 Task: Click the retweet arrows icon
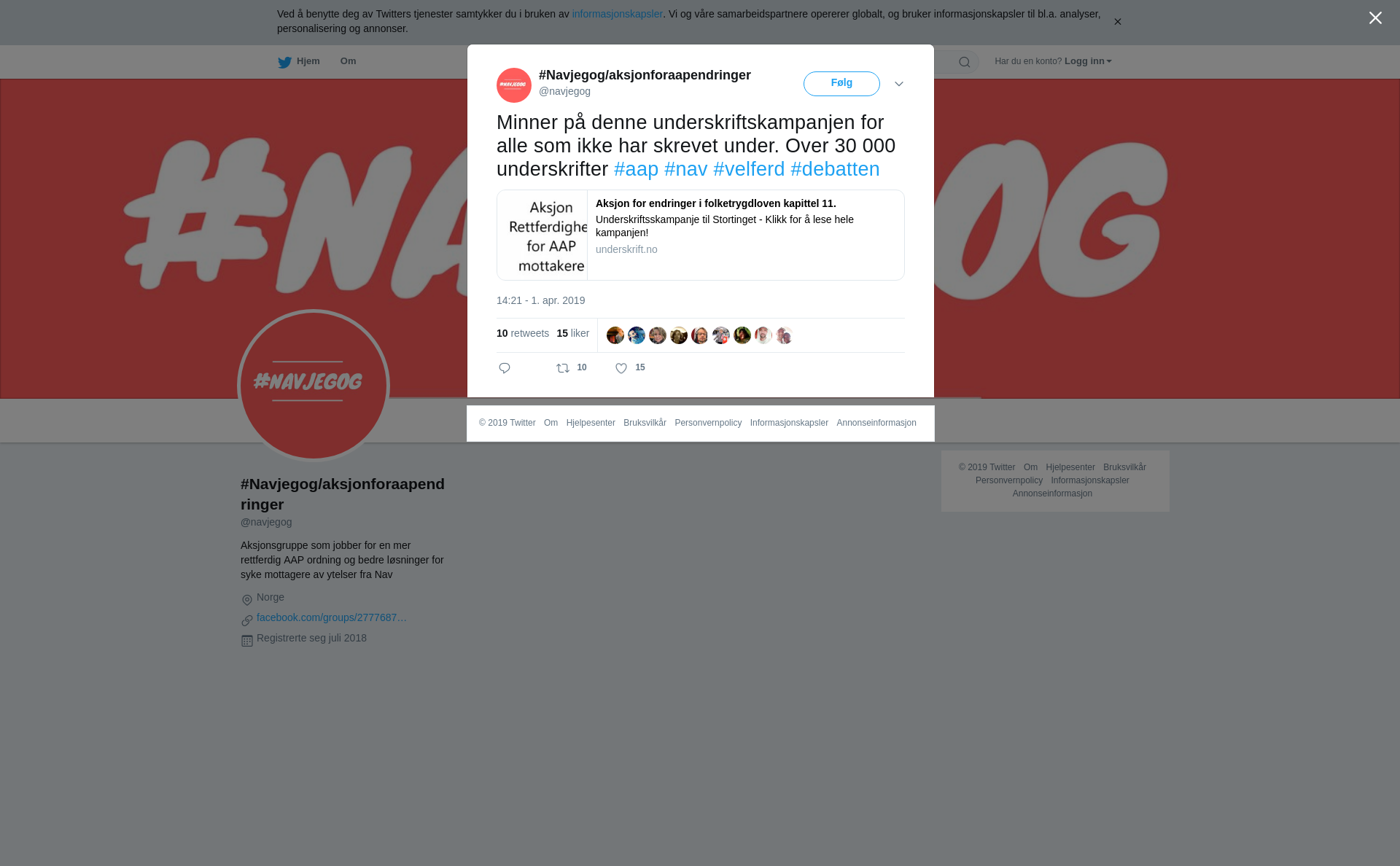pos(563,368)
